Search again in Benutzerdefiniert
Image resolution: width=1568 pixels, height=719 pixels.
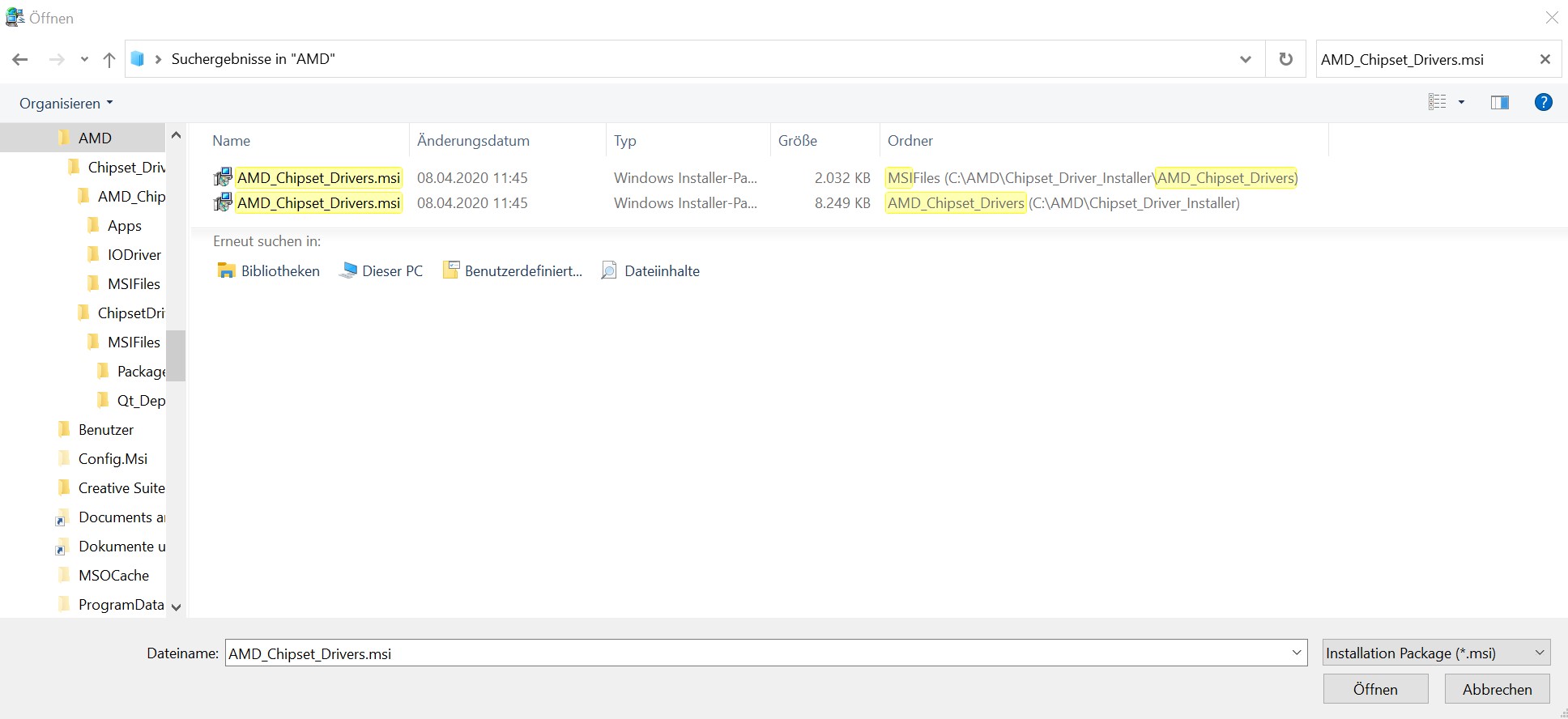coord(512,270)
